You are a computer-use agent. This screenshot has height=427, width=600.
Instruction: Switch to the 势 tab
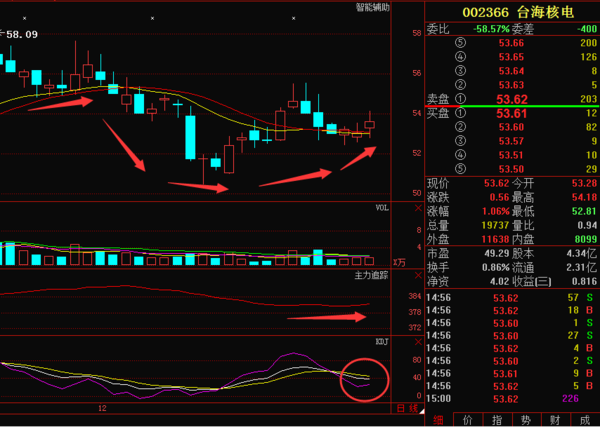(526, 420)
